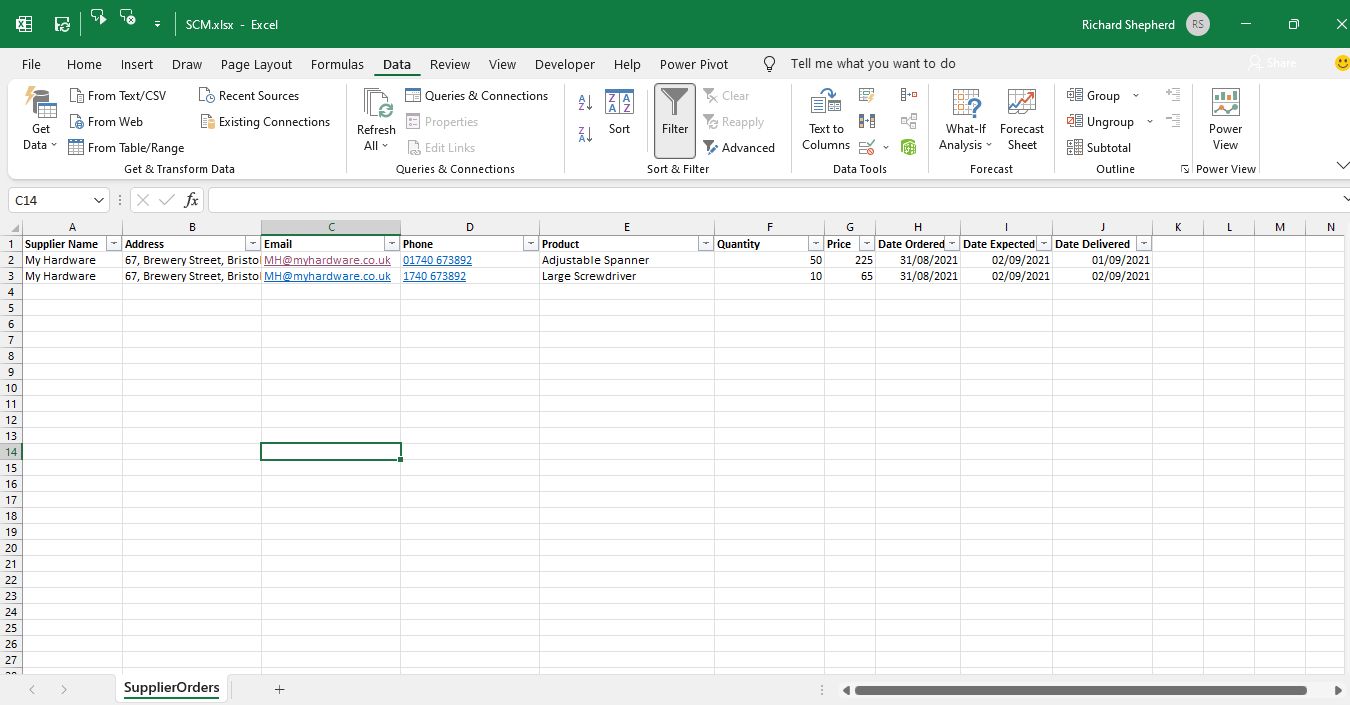Screen dimensions: 1350x705
Task: Click the Data Validation icon
Action: pos(866,147)
